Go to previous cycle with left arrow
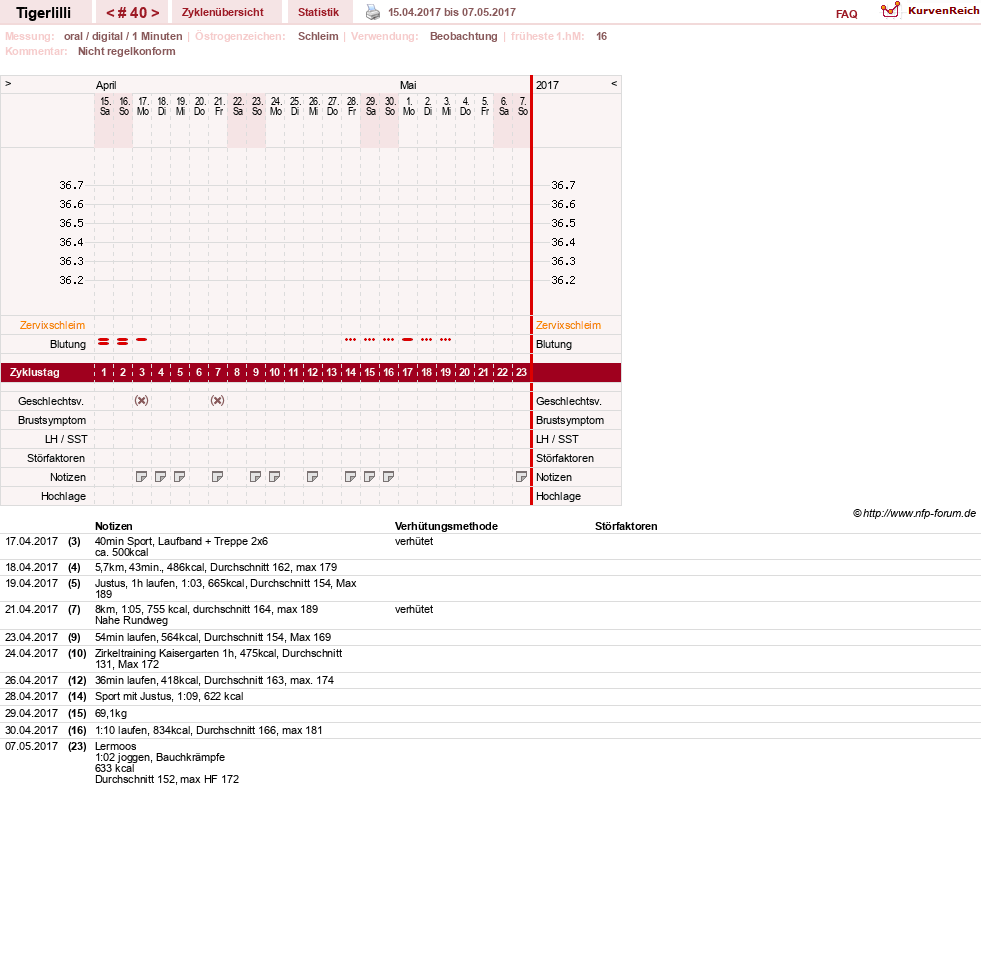The width and height of the screenshot is (981, 964). [x=110, y=13]
